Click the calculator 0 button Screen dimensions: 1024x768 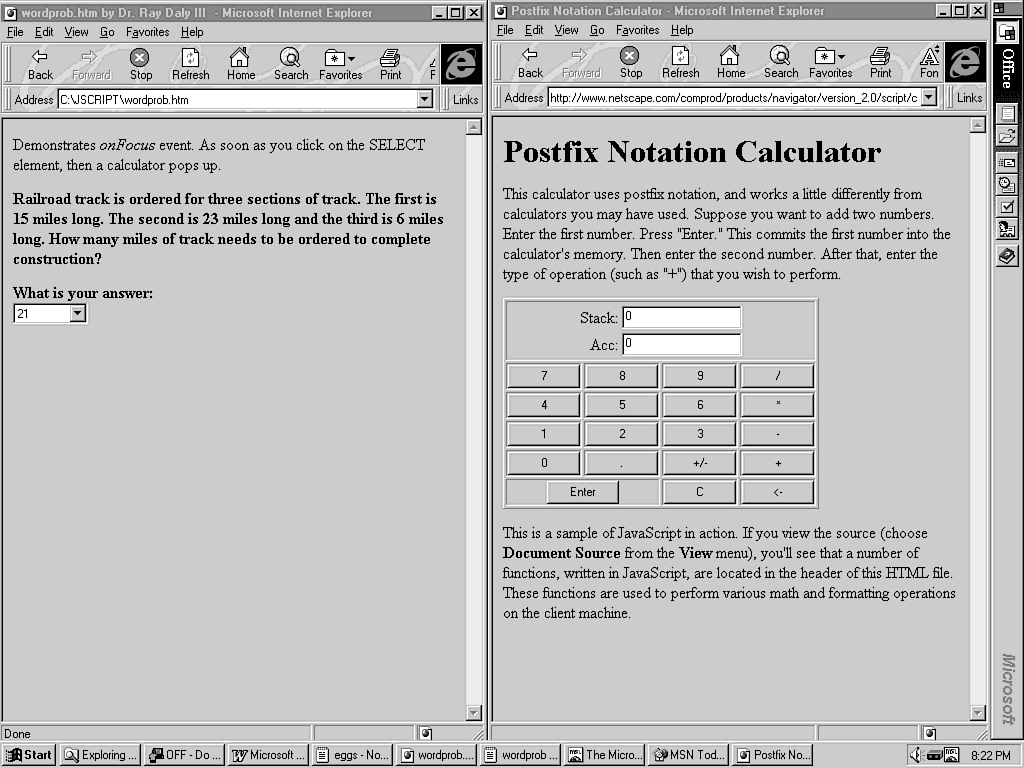click(x=543, y=463)
